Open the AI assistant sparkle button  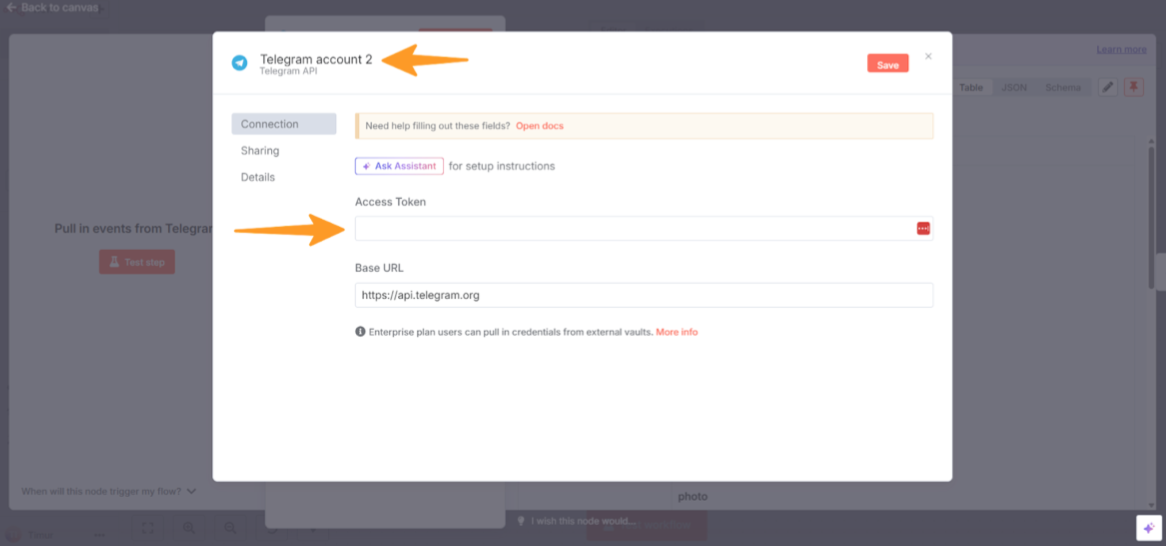pyautogui.click(x=1149, y=527)
